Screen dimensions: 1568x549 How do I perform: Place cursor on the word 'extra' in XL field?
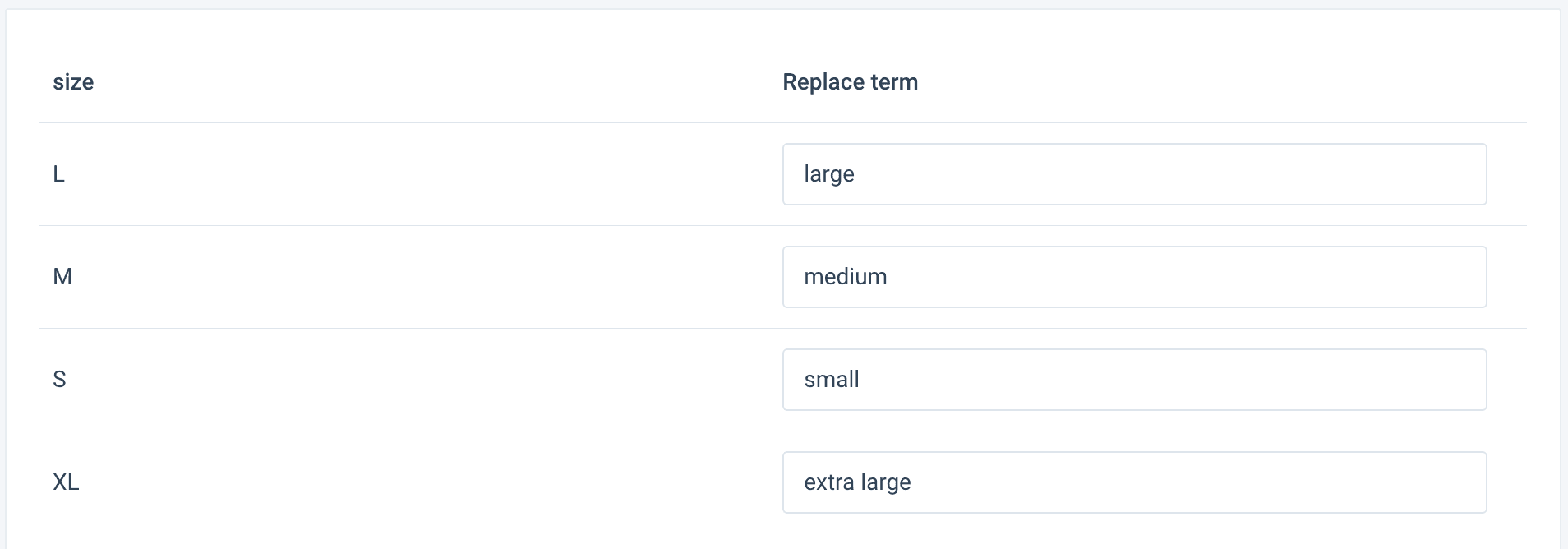pos(828,482)
